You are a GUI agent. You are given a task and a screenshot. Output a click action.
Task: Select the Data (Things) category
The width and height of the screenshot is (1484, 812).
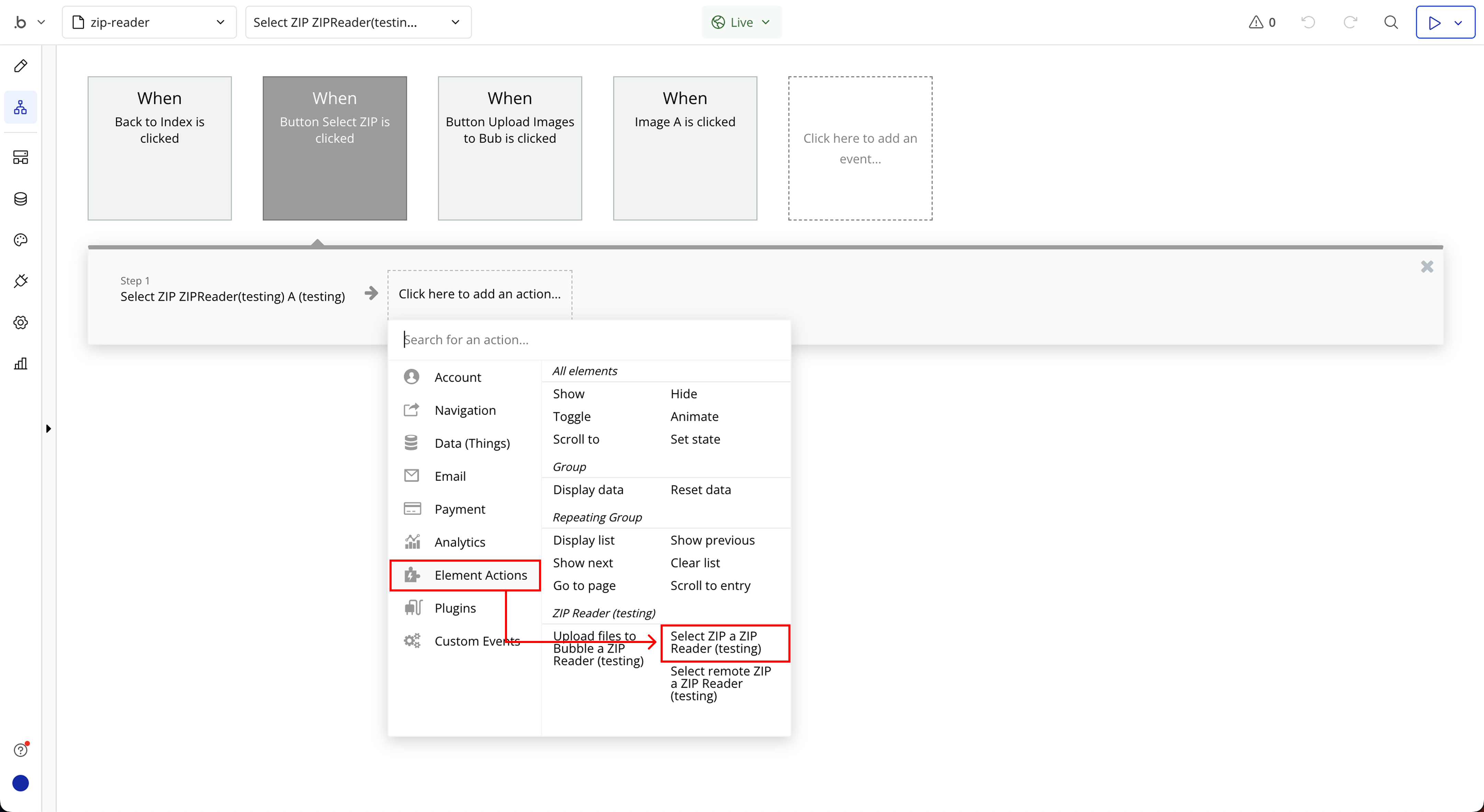point(471,443)
